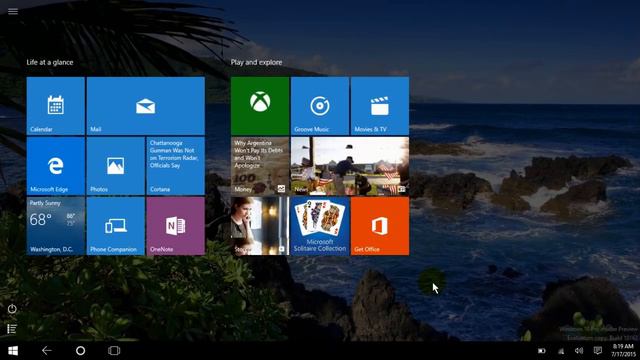This screenshot has height=360, width=640.
Task: Launch Microsoft Solitaire Collection tile
Action: pyautogui.click(x=320, y=226)
